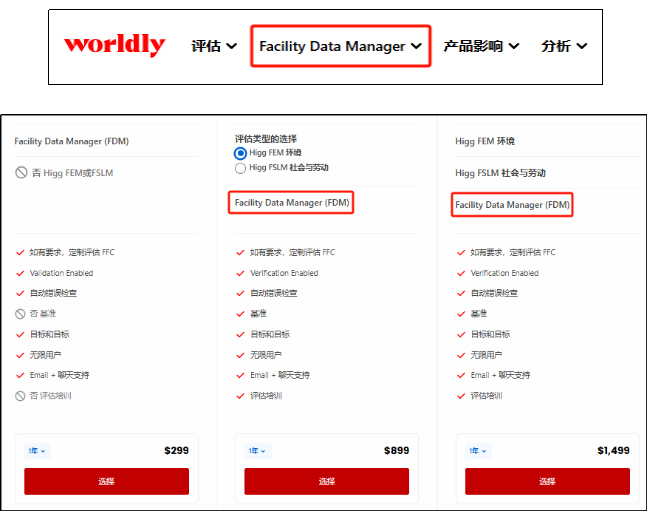Viewport: 649px width, 513px height.
Task: Open the 分析 navigation menu
Action: pos(564,46)
